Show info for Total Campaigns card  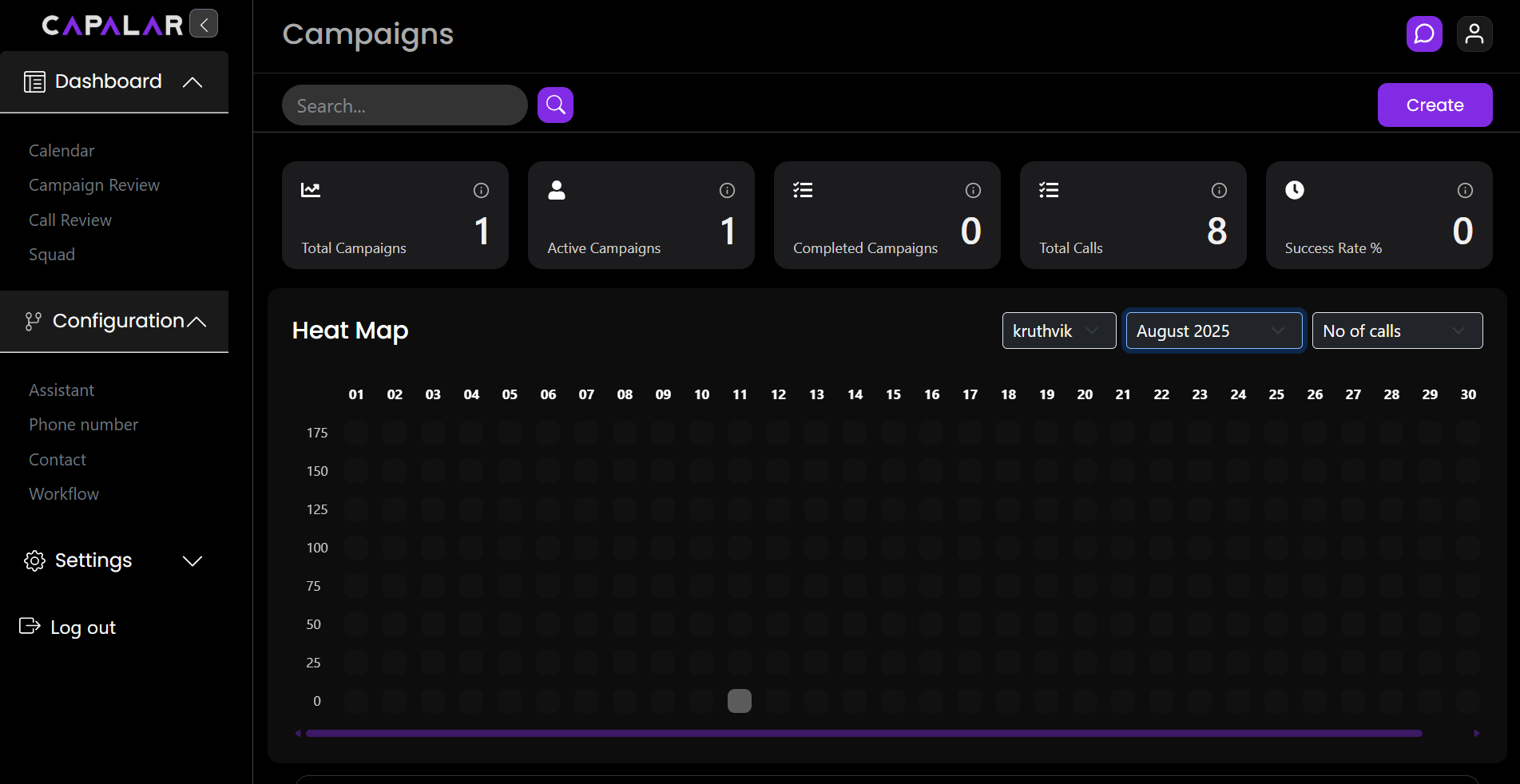pyautogui.click(x=481, y=190)
